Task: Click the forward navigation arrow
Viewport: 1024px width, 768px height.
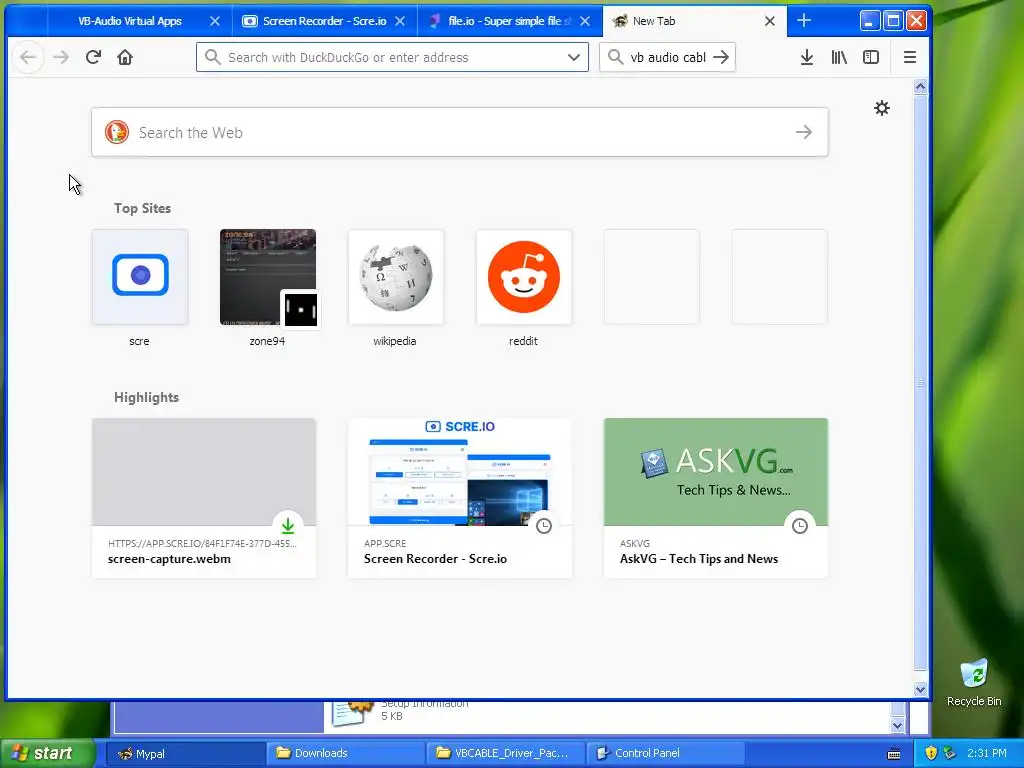Action: click(61, 57)
